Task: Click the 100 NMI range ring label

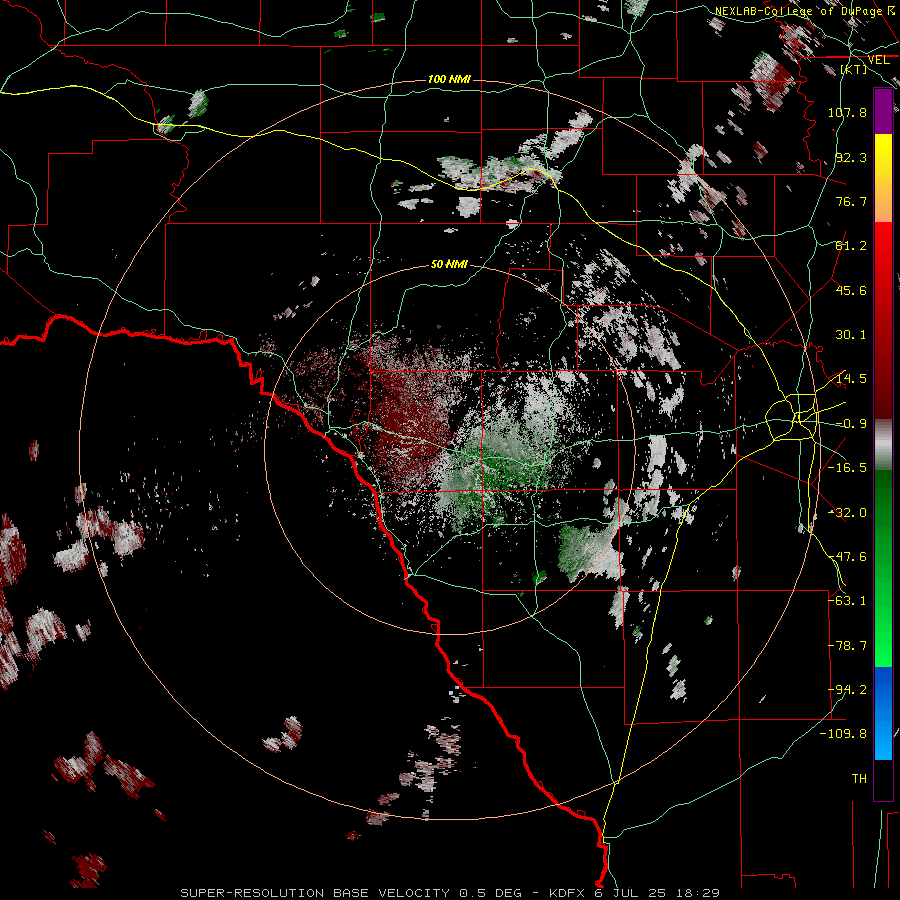Action: tap(449, 79)
